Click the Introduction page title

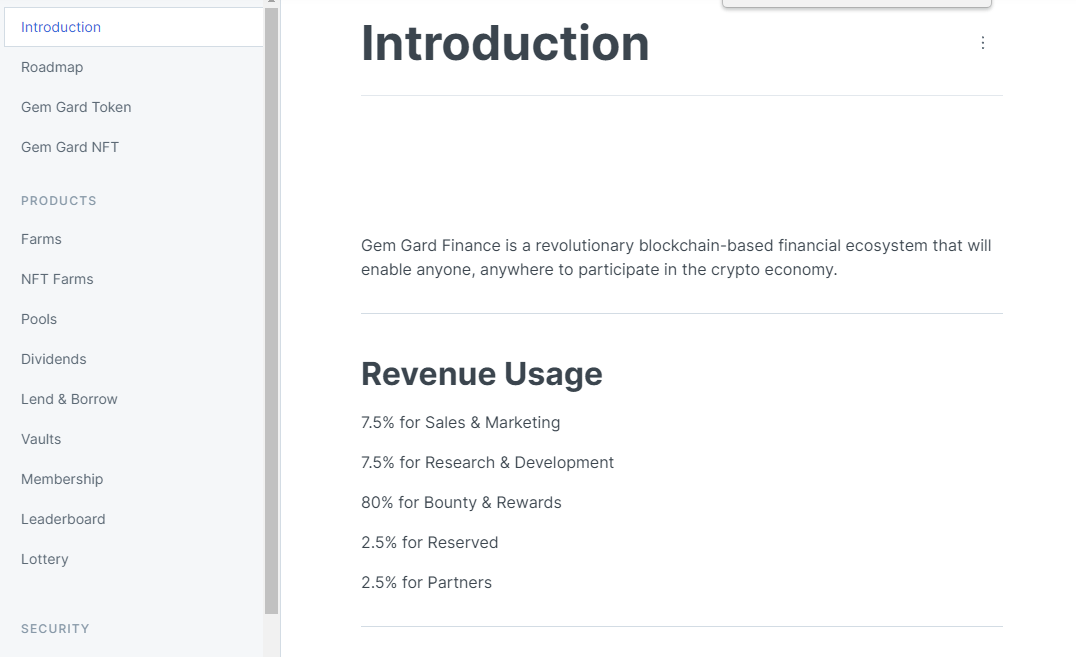[x=505, y=43]
